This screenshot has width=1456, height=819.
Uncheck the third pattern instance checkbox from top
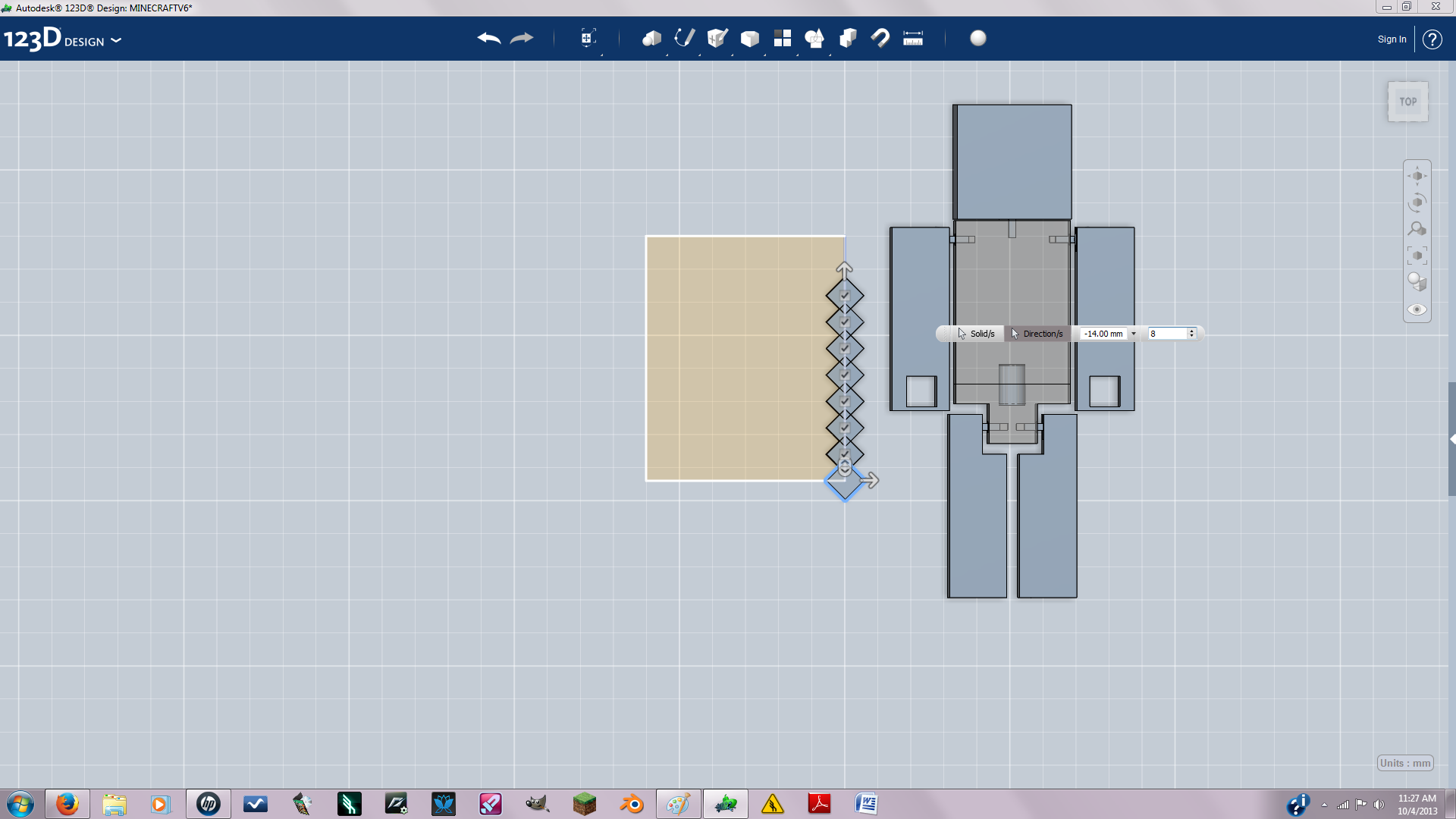point(844,349)
